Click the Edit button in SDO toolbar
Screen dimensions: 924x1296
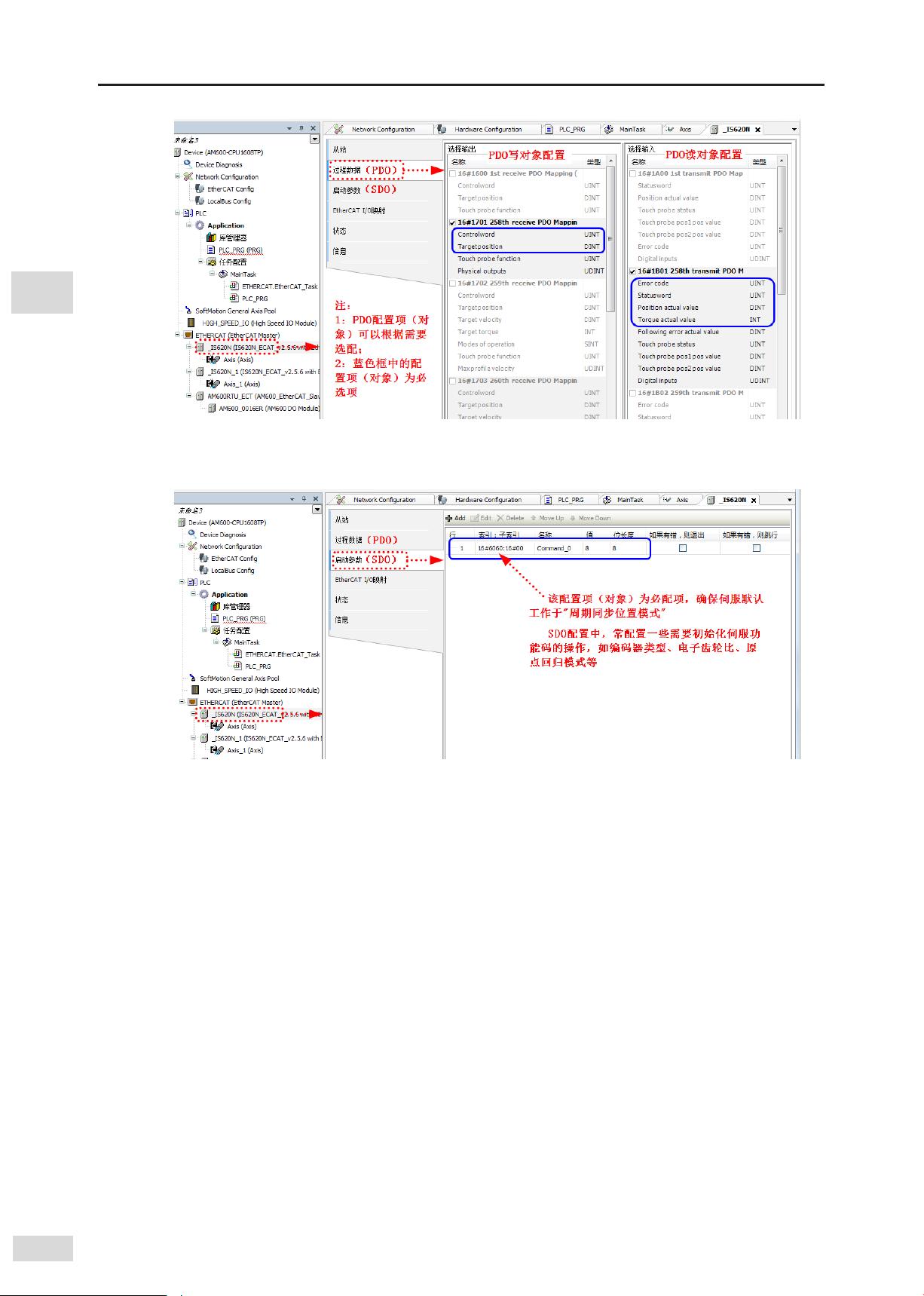pos(481,519)
